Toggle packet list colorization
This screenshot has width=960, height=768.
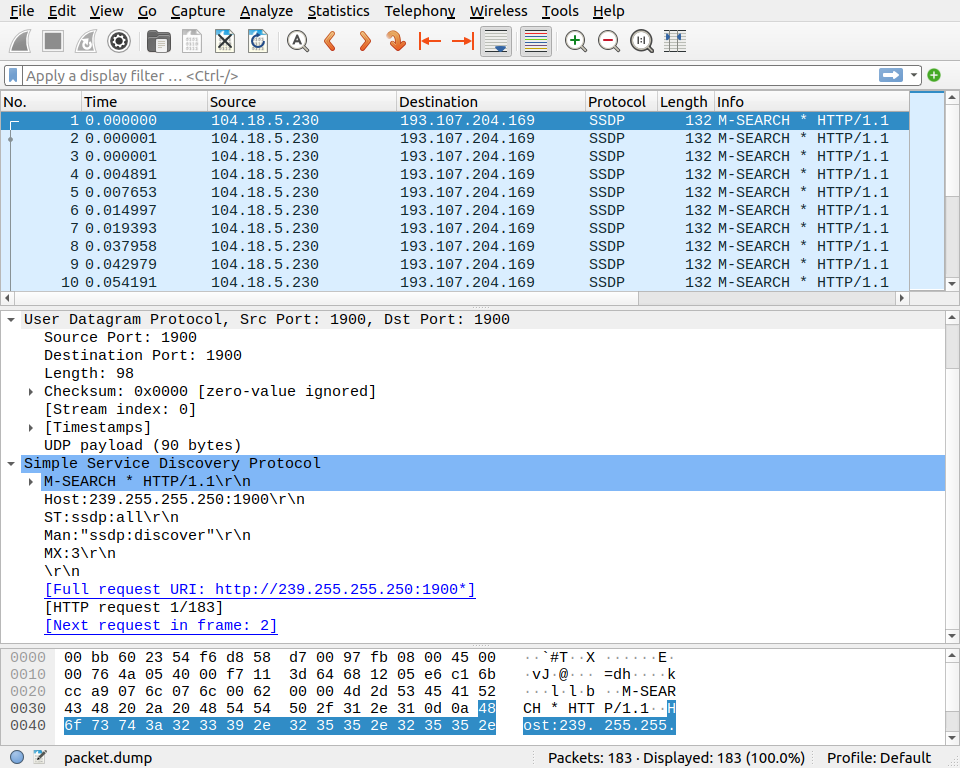point(536,41)
